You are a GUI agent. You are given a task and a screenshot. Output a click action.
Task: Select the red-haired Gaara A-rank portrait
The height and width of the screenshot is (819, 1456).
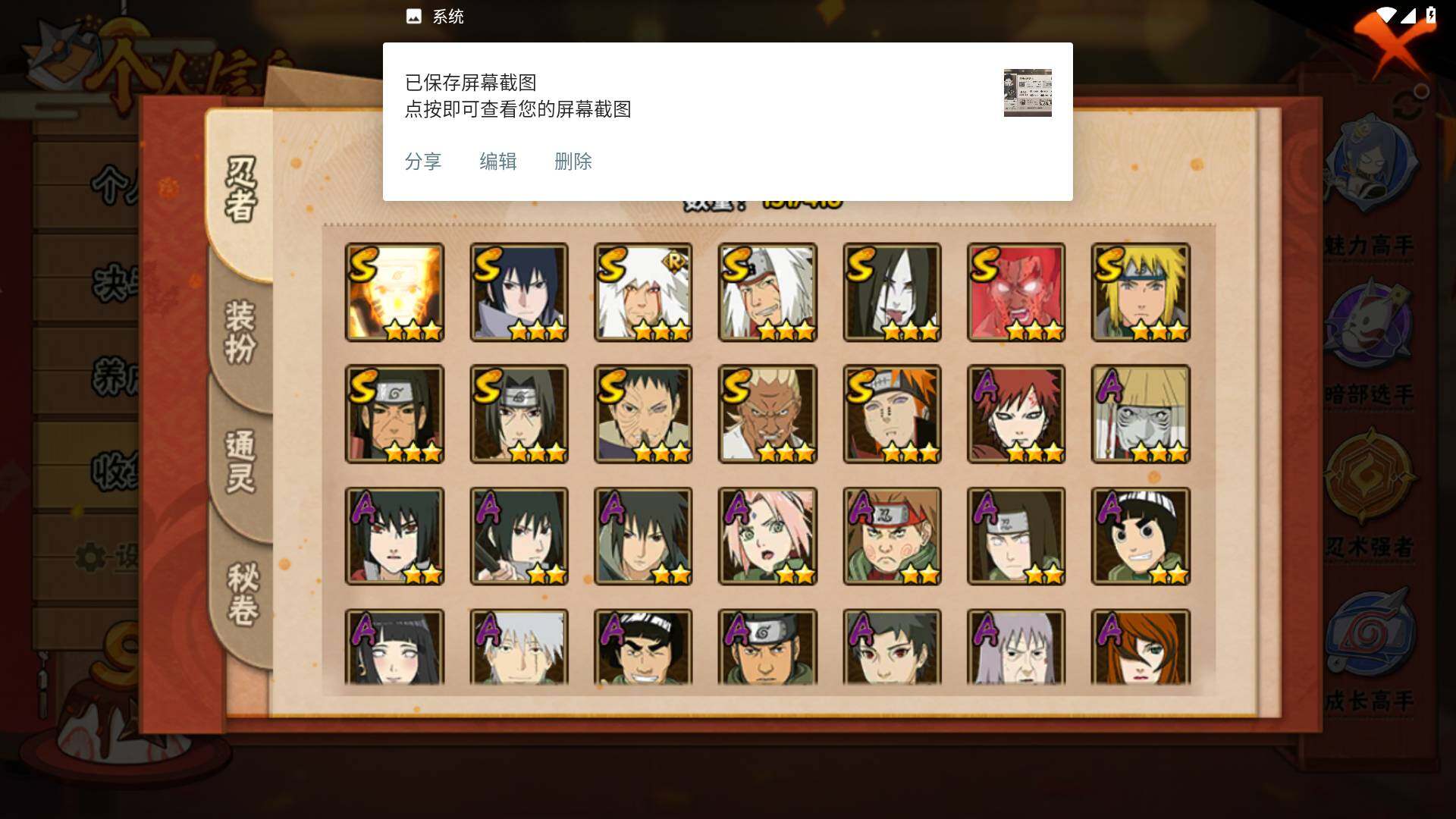coord(1016,414)
